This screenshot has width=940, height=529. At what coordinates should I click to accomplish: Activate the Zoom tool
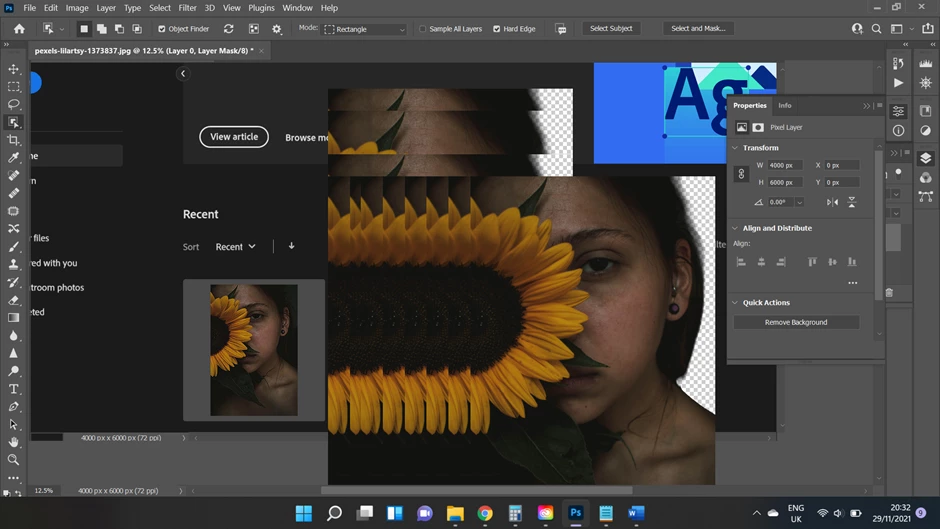point(14,460)
